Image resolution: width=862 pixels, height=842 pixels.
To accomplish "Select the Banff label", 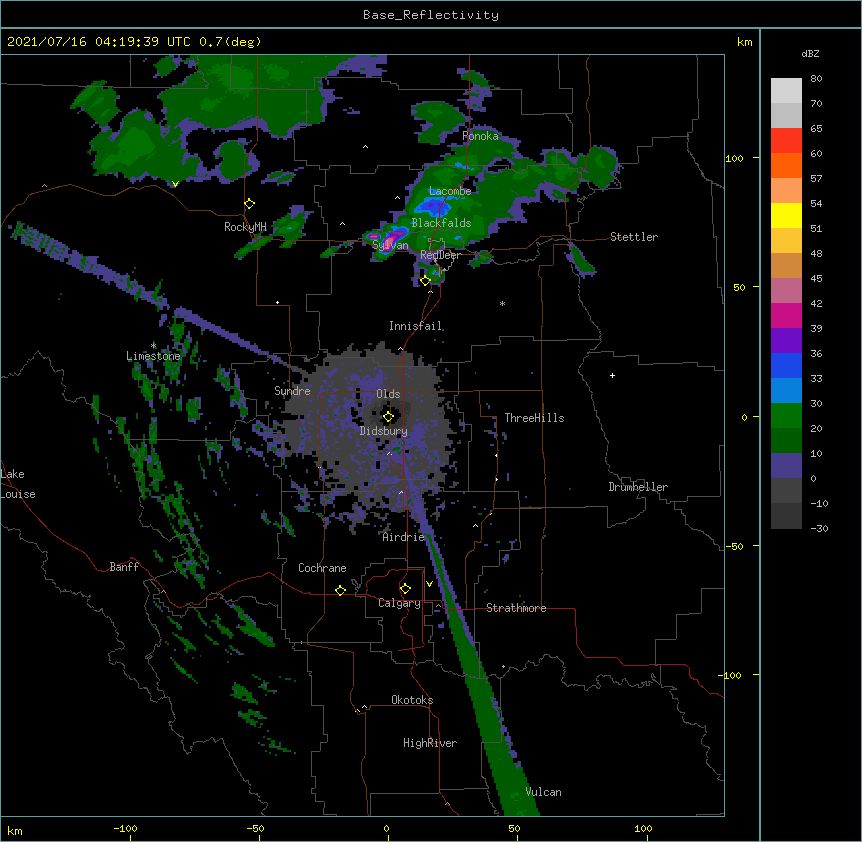I will click(124, 567).
